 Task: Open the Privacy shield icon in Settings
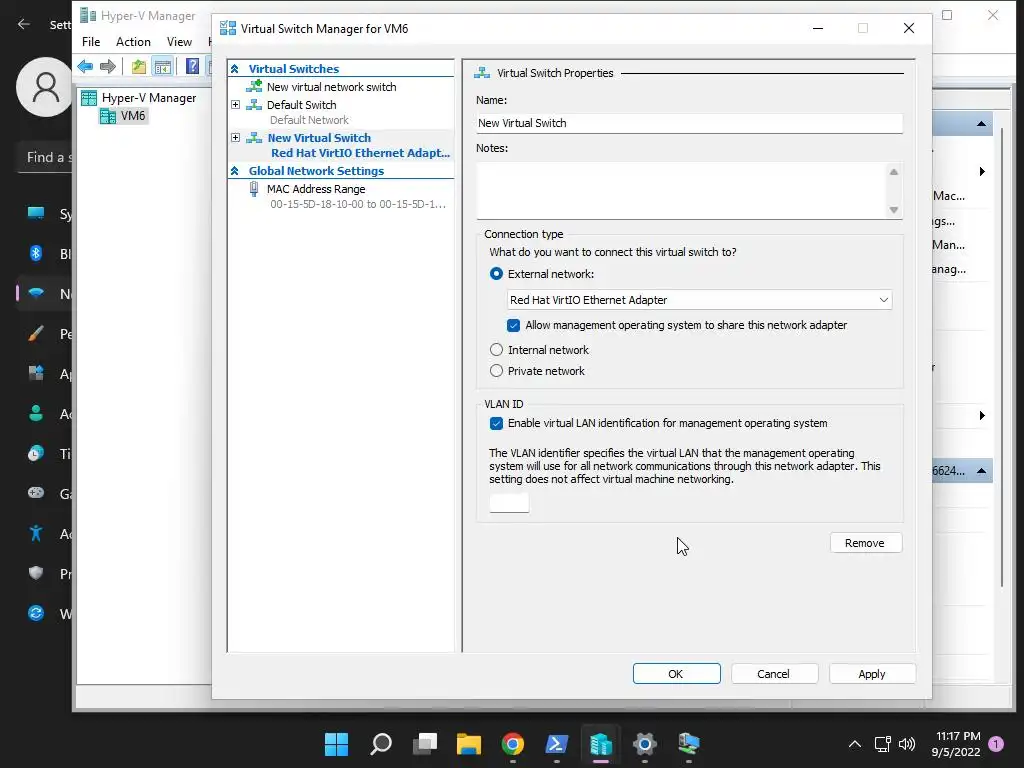click(36, 573)
